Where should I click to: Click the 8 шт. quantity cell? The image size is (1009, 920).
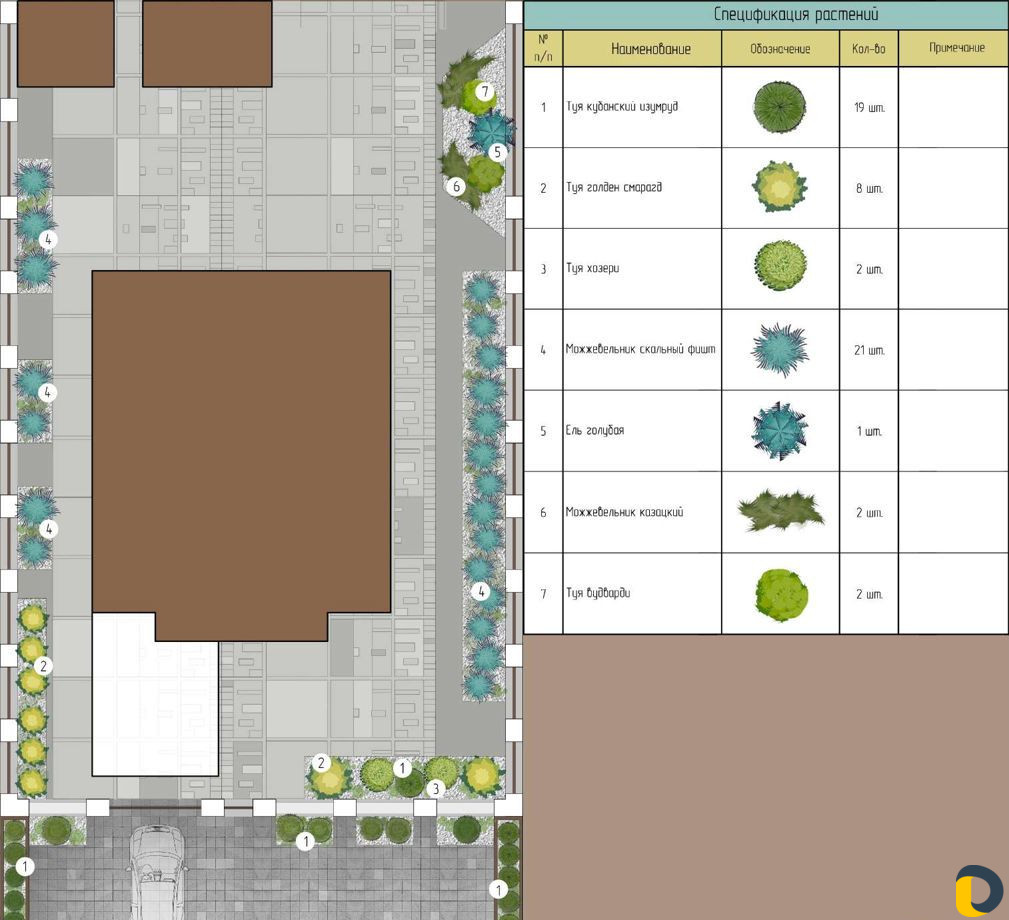pos(869,189)
